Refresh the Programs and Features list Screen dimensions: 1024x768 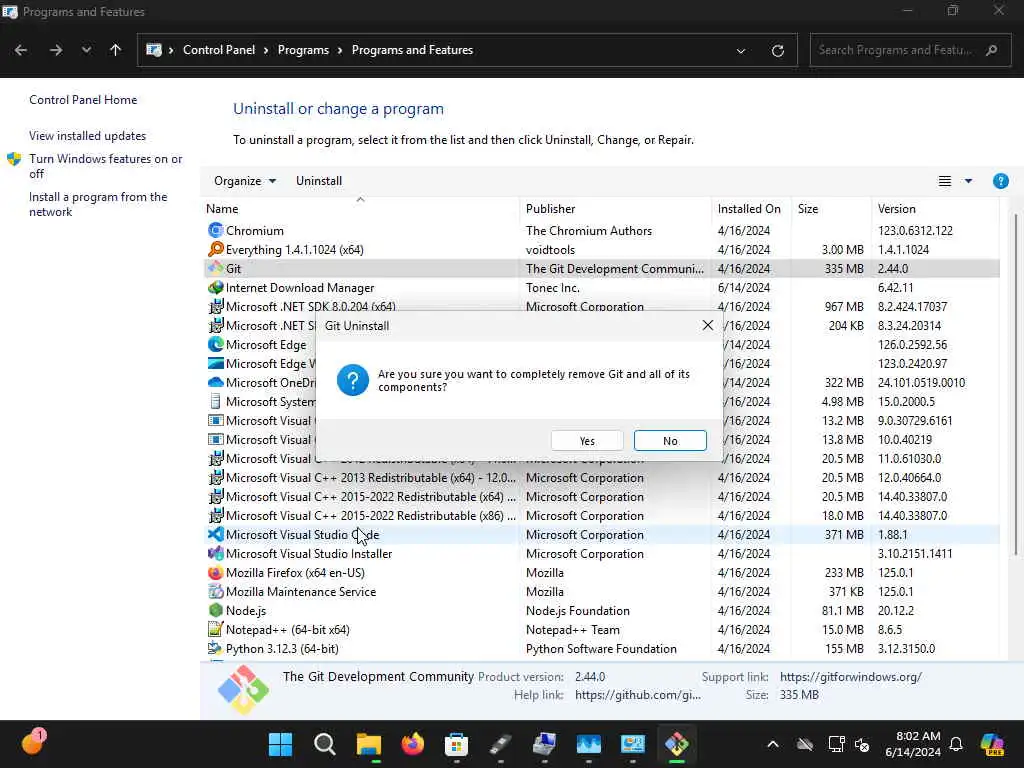click(777, 50)
